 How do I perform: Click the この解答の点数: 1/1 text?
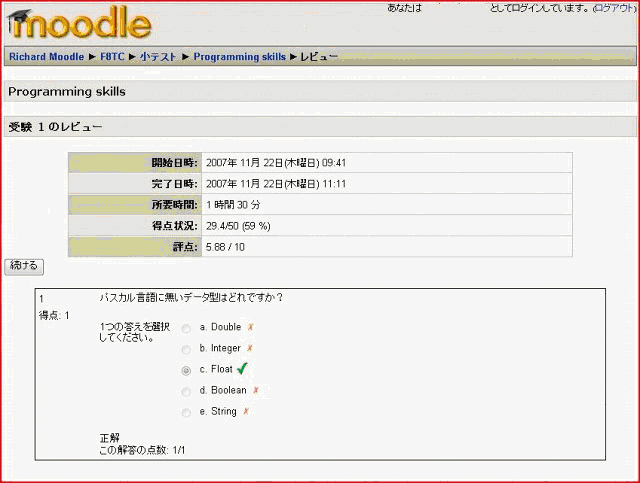(x=142, y=450)
